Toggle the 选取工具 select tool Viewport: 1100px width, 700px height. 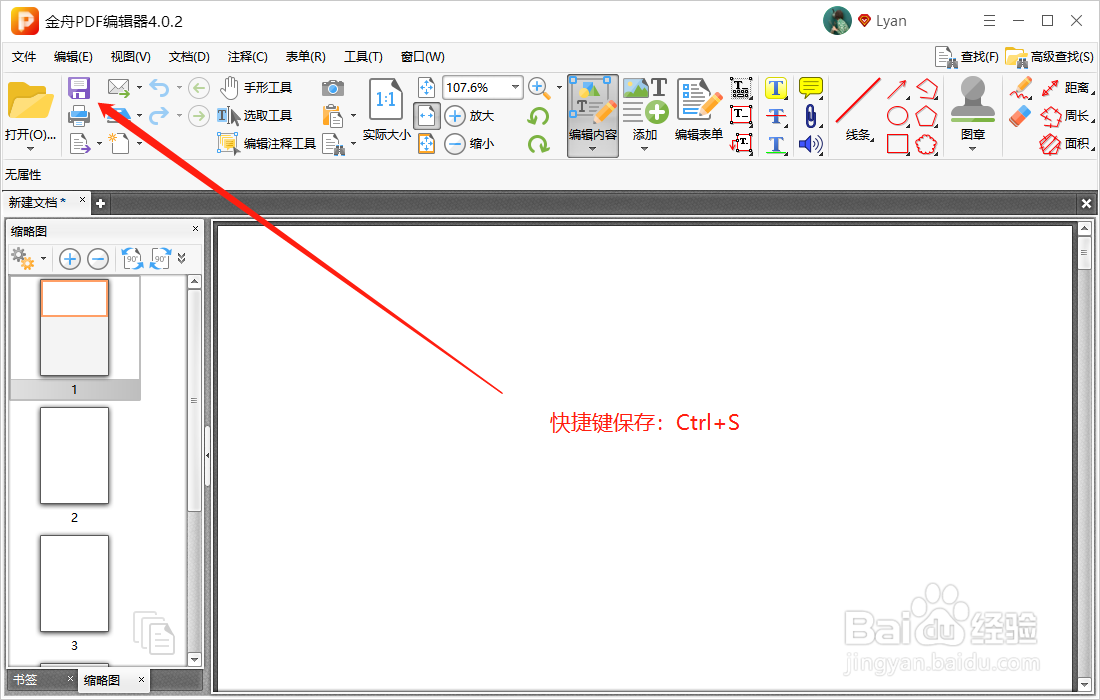click(255, 116)
